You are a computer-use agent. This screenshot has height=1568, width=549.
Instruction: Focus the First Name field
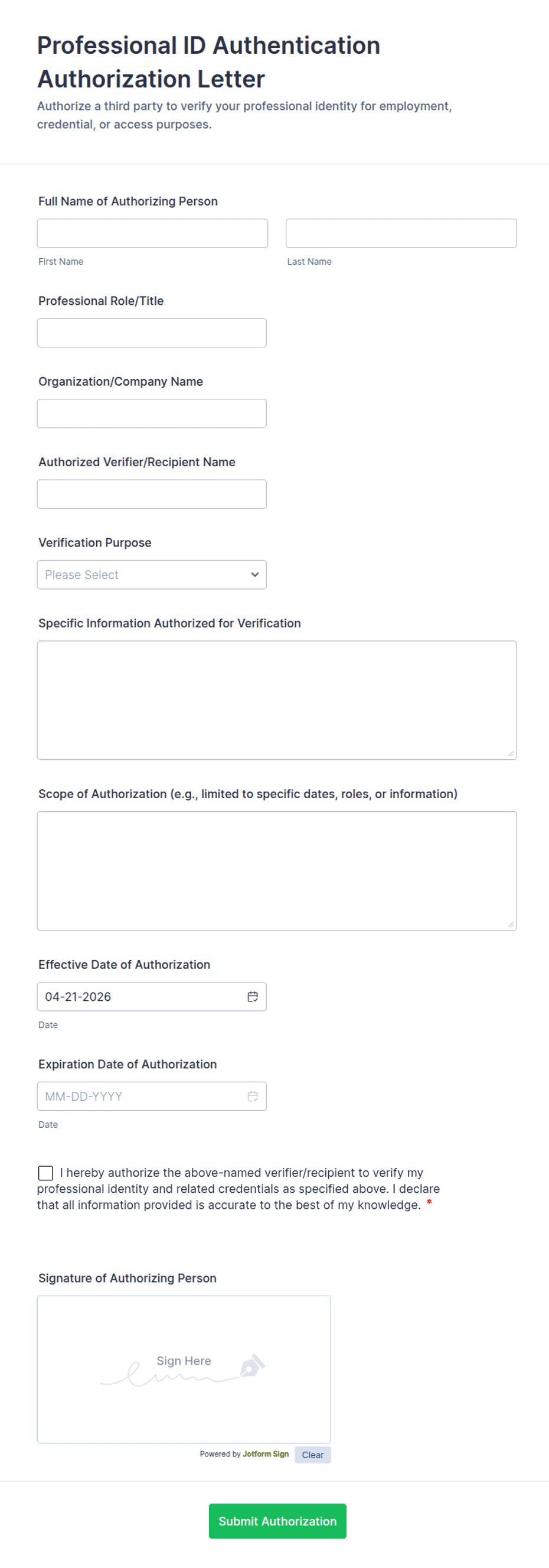[152, 233]
